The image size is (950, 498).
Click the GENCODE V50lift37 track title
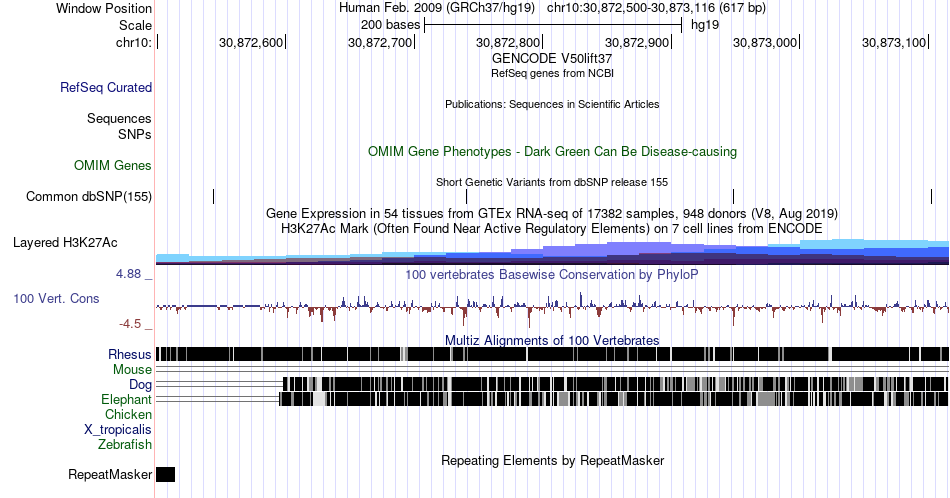click(552, 59)
